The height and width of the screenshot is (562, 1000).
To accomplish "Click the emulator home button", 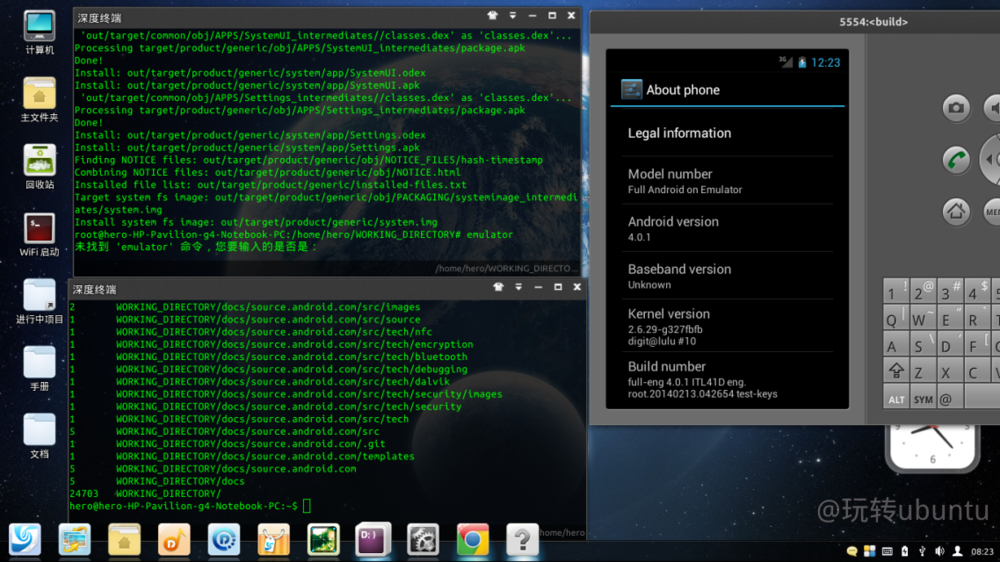I will [956, 211].
